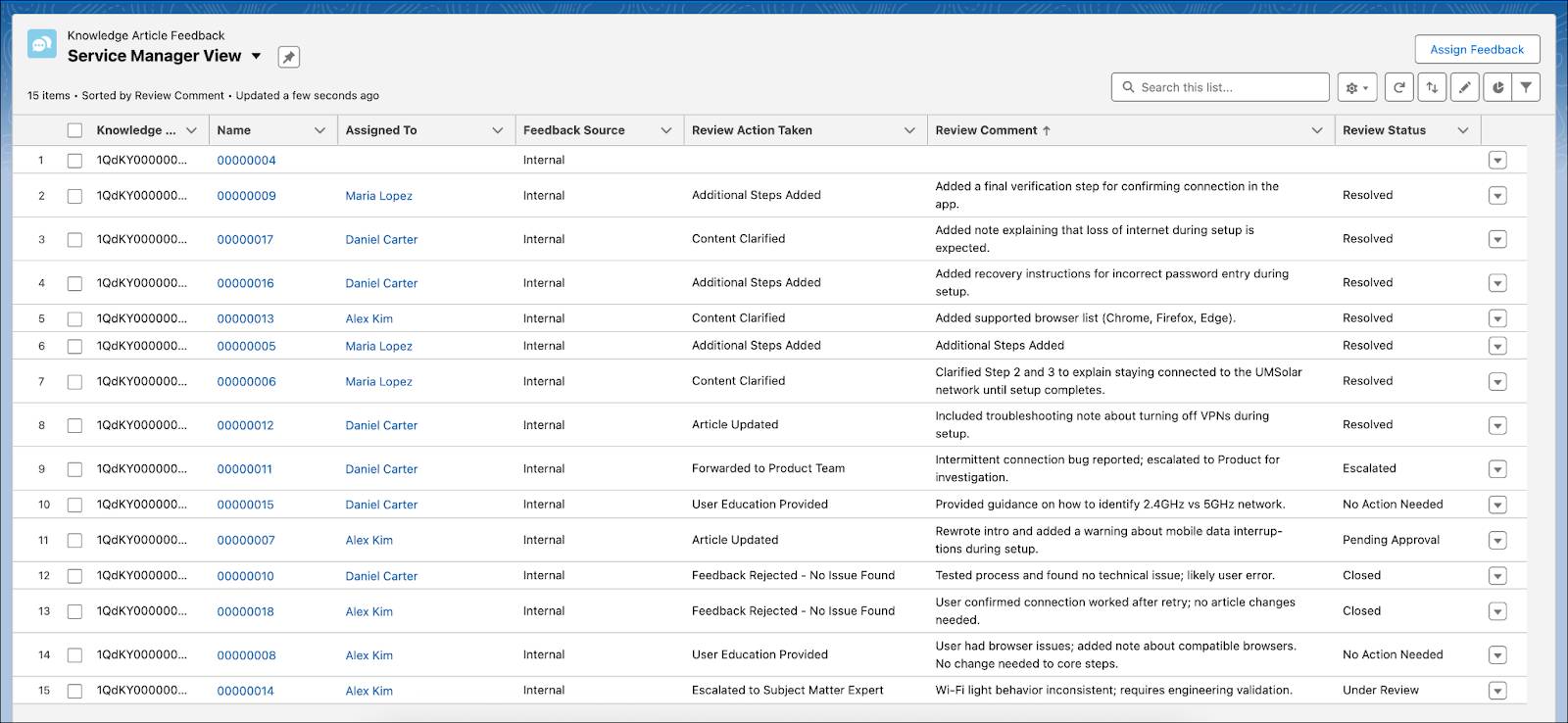
Task: Refresh the list with the reload icon
Action: point(1399,87)
